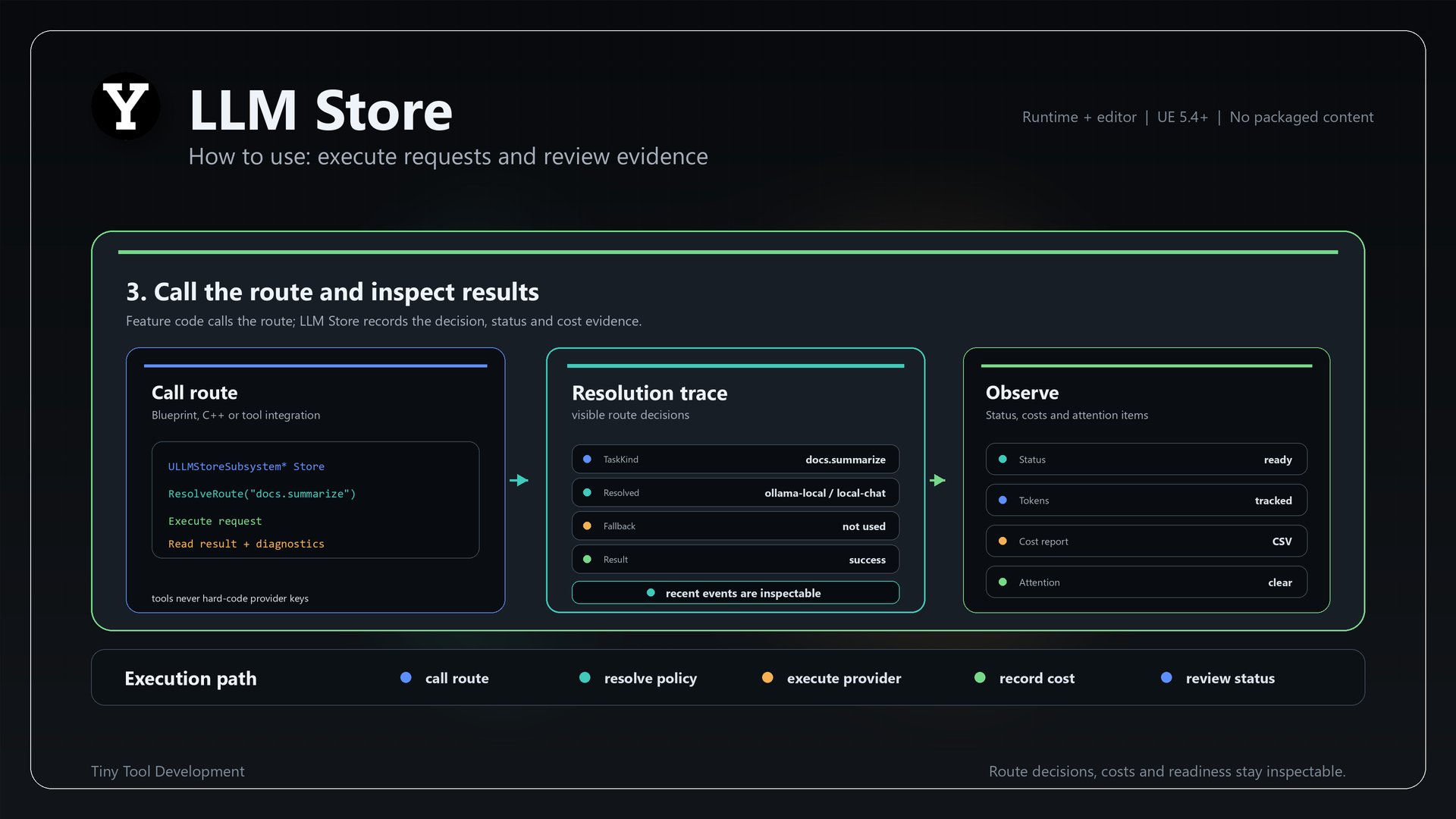Click the "docs.summarize" value
The image size is (1456, 819).
click(846, 460)
